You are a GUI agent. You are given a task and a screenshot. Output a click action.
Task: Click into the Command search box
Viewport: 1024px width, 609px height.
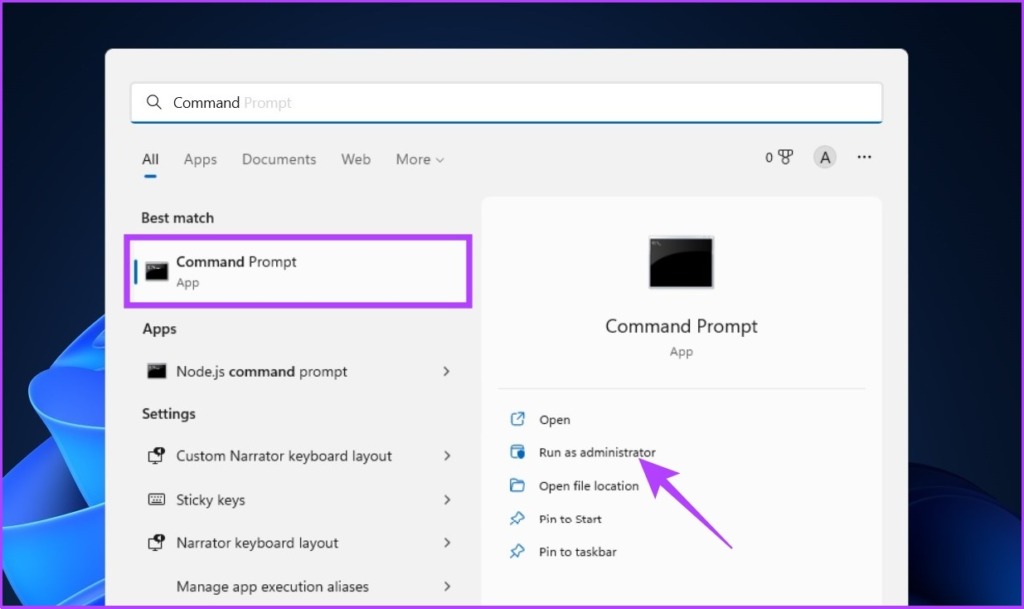[506, 102]
